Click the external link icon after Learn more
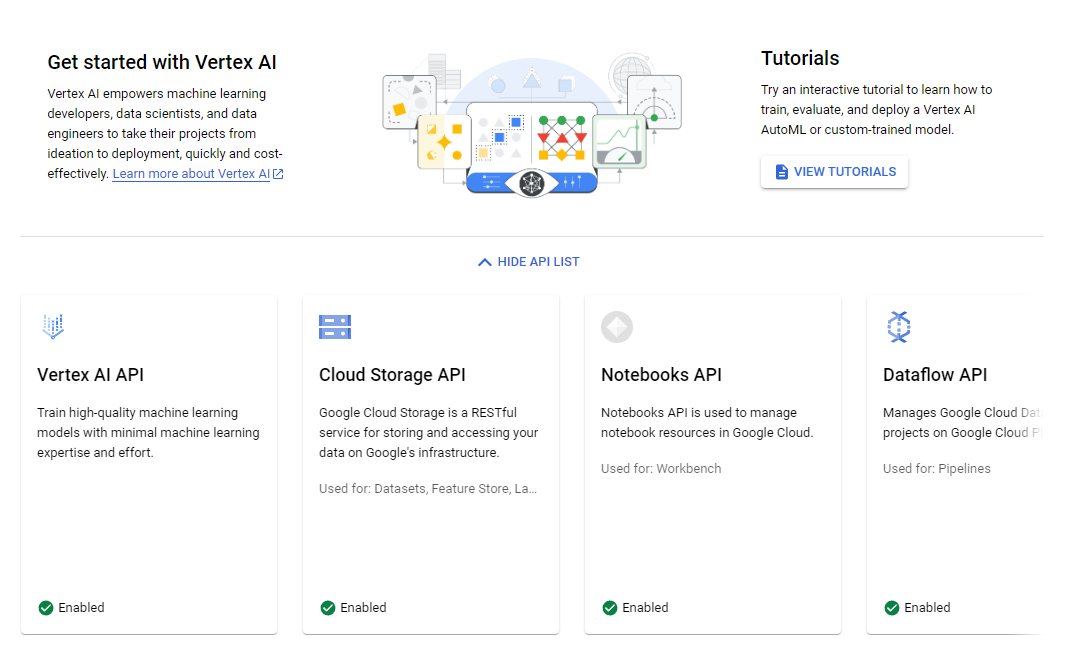This screenshot has width=1089, height=650. [279, 174]
